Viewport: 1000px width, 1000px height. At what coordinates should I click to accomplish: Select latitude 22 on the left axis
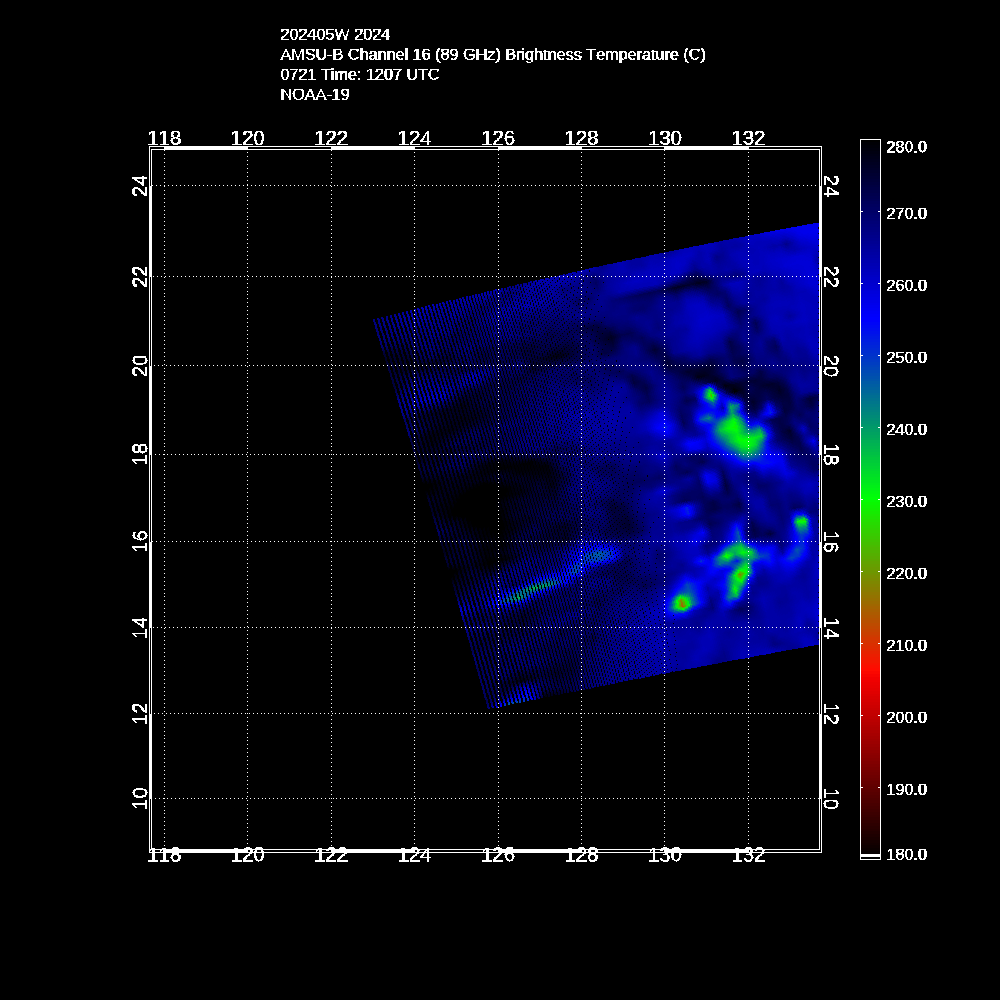coord(140,276)
